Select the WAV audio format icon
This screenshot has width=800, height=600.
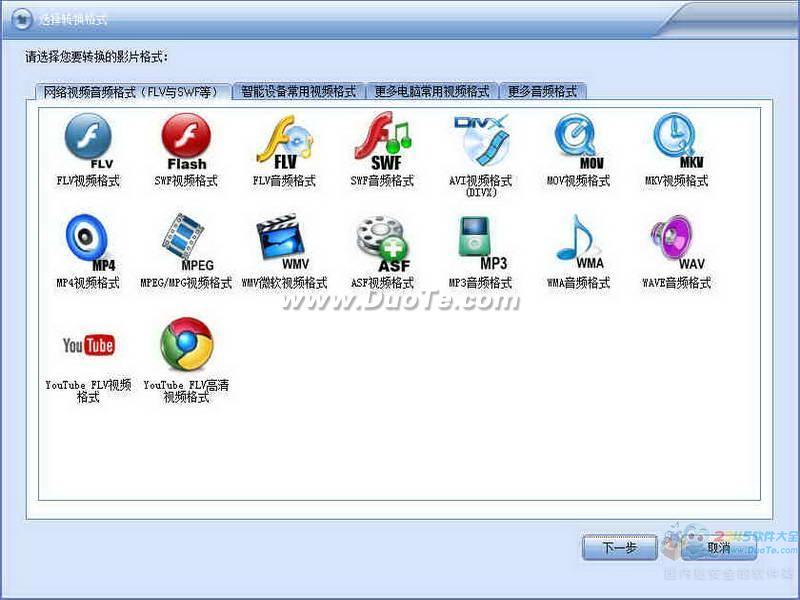click(678, 243)
